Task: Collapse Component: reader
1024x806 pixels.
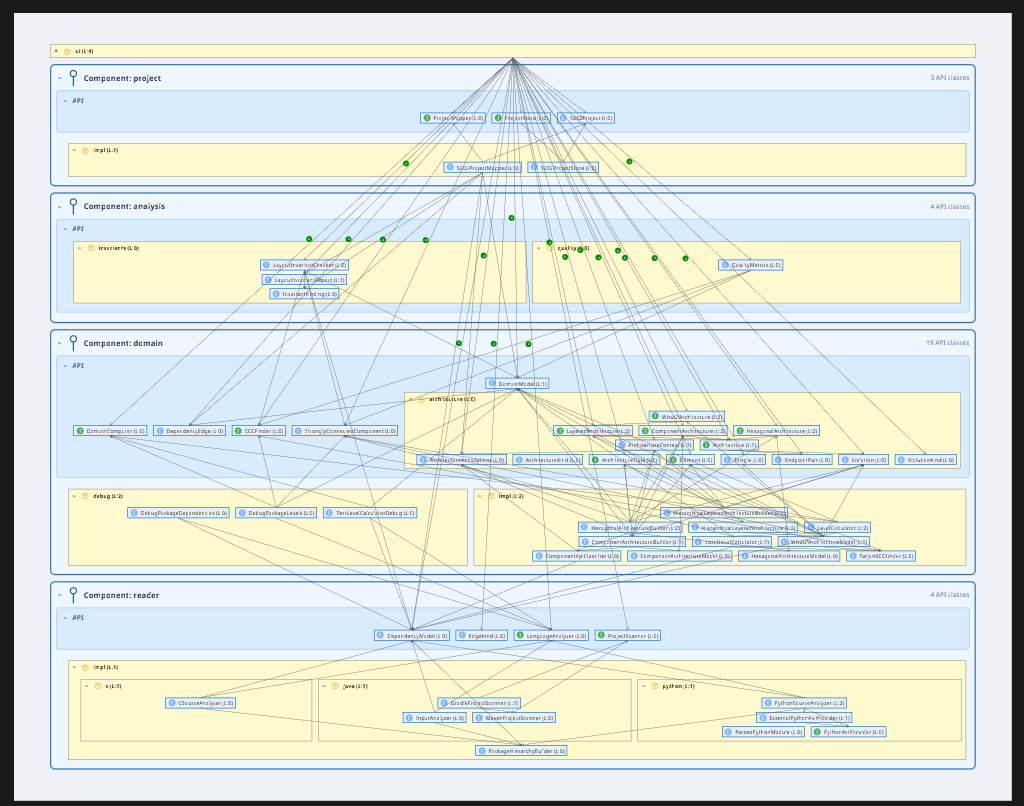Action: (x=59, y=595)
